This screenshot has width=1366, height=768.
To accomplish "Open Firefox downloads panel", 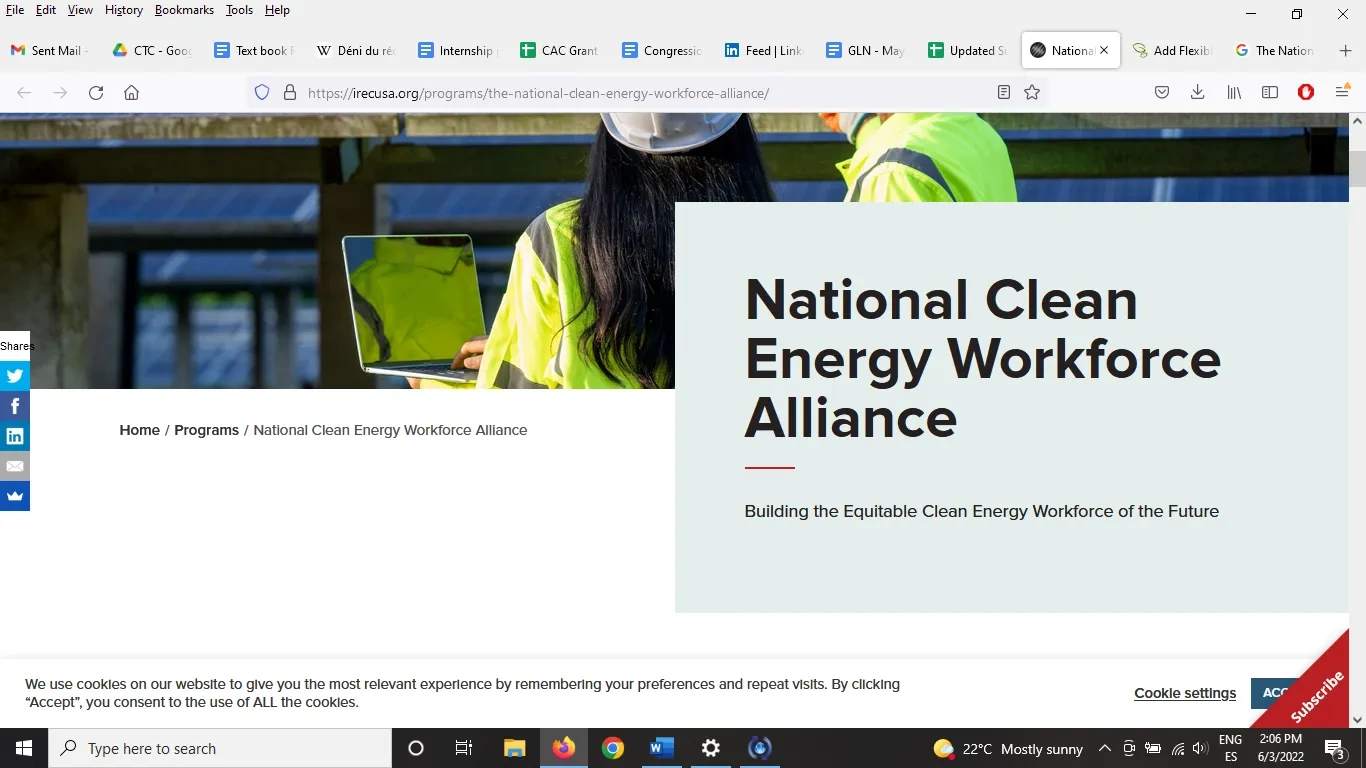I will [1197, 93].
